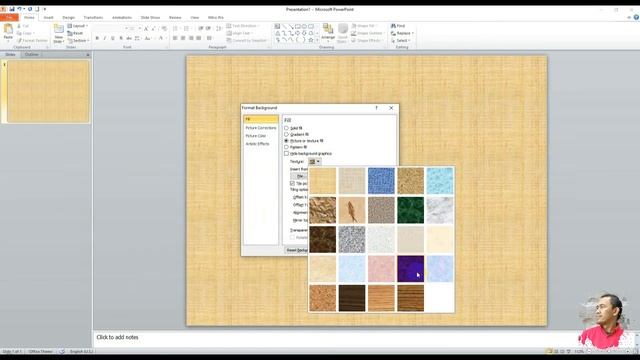Switch to the Slide Show ribbon tab
The height and width of the screenshot is (360, 640).
pos(150,18)
